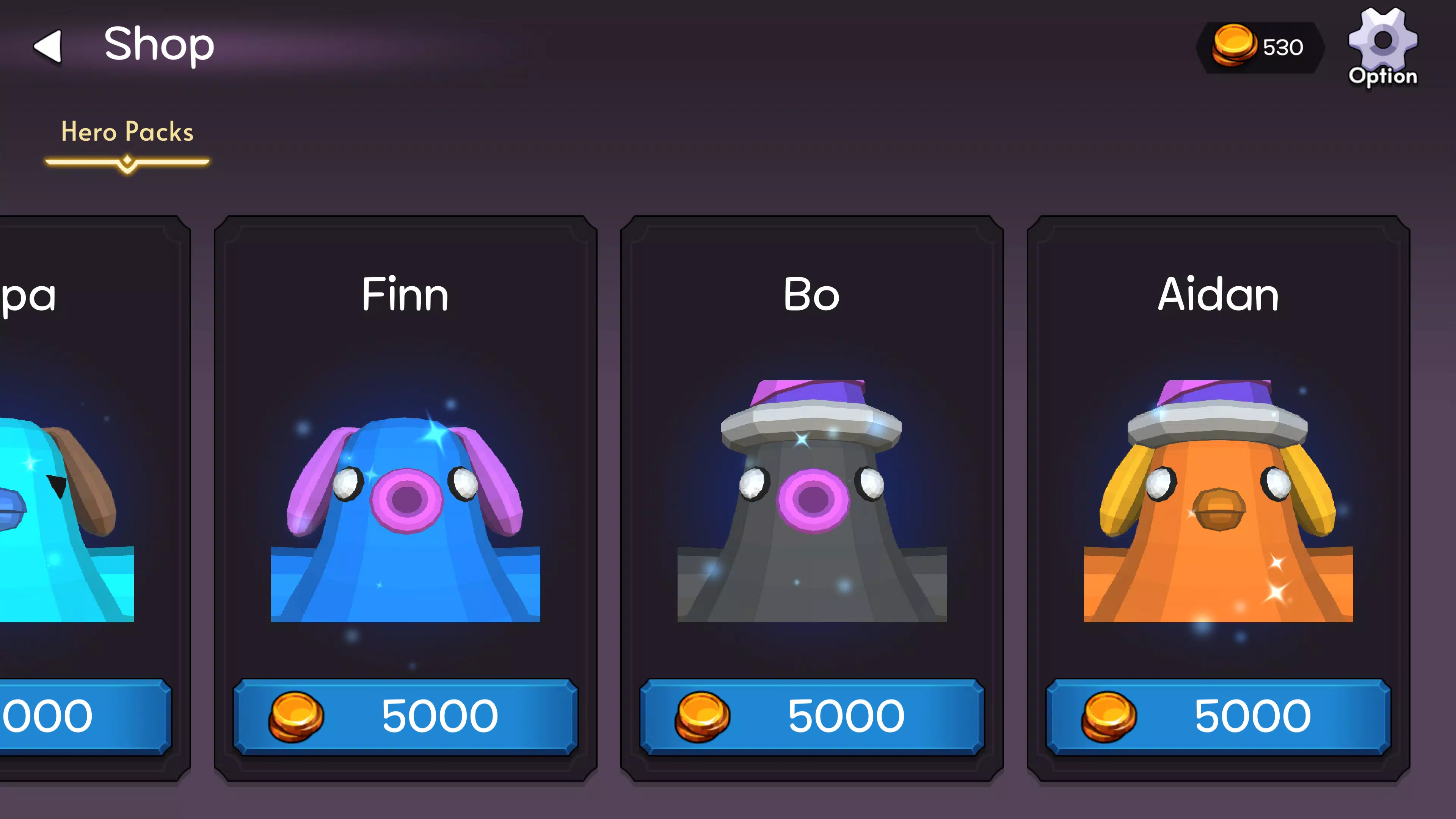This screenshot has width=1456, height=819.
Task: Click the coin icon on Bo's price button
Action: [x=703, y=717]
